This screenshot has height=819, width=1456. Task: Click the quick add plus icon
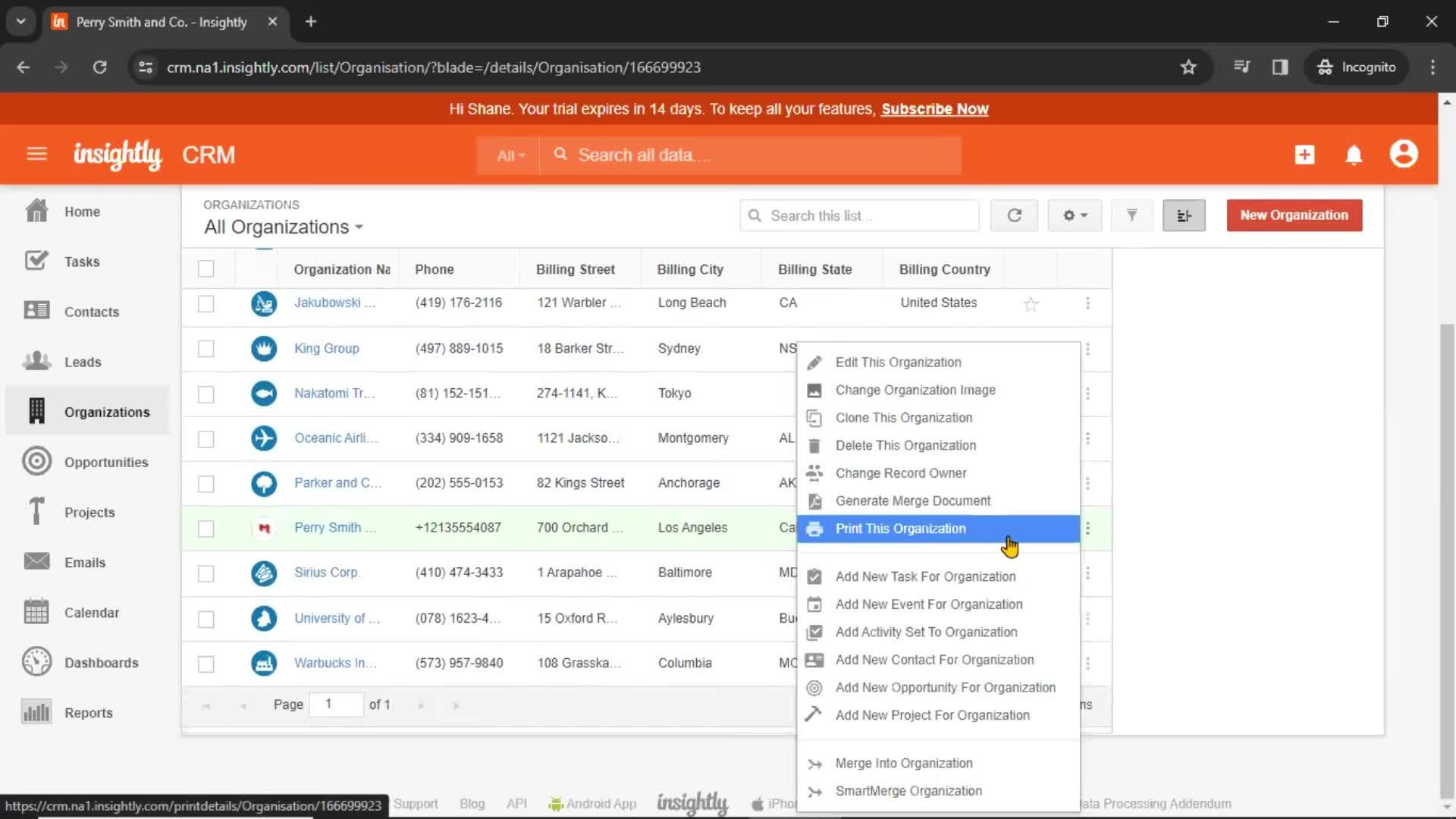pos(1304,155)
